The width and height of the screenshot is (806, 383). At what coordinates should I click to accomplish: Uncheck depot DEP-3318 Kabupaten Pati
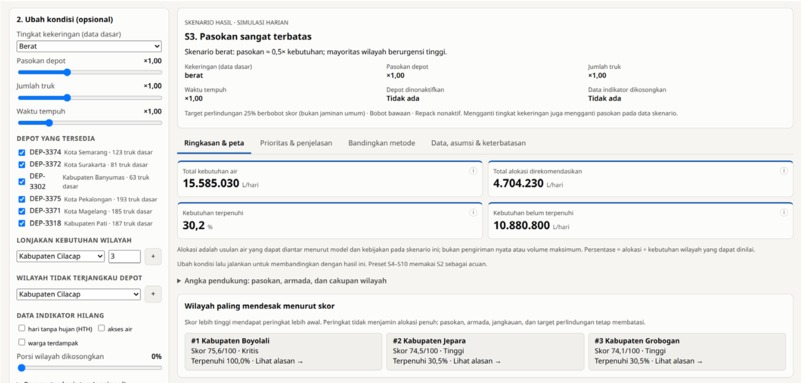coord(22,223)
